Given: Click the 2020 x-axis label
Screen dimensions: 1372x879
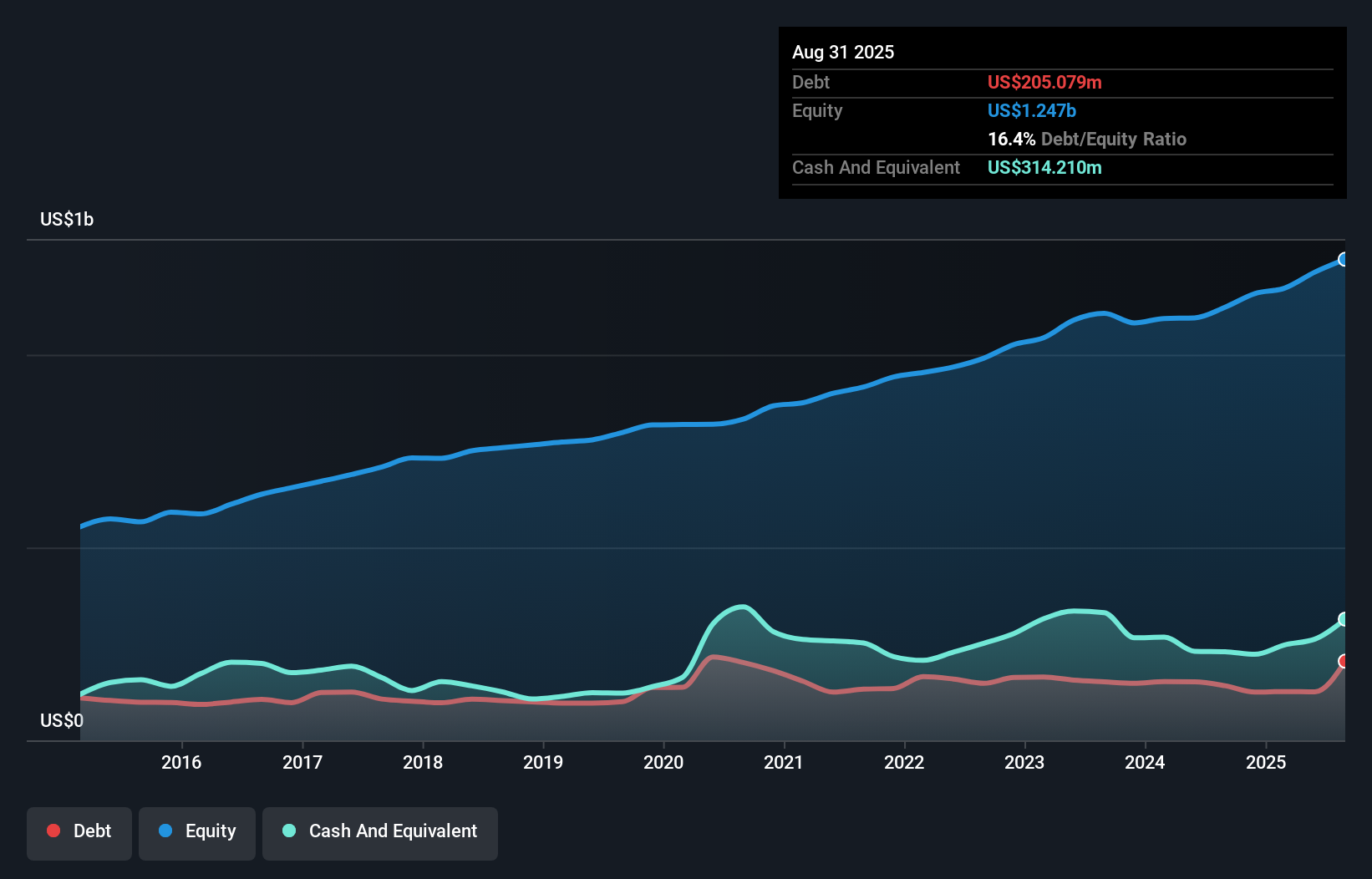Looking at the screenshot, I should 663,762.
